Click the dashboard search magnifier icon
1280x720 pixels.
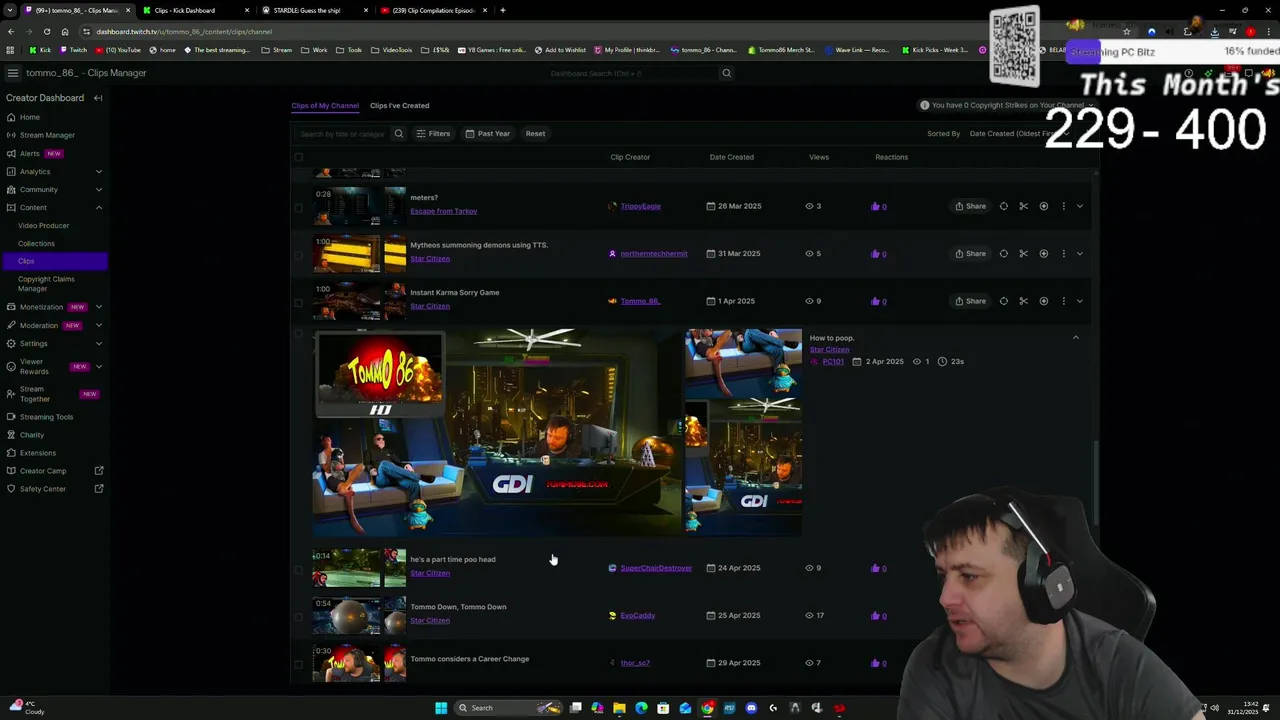pos(726,73)
